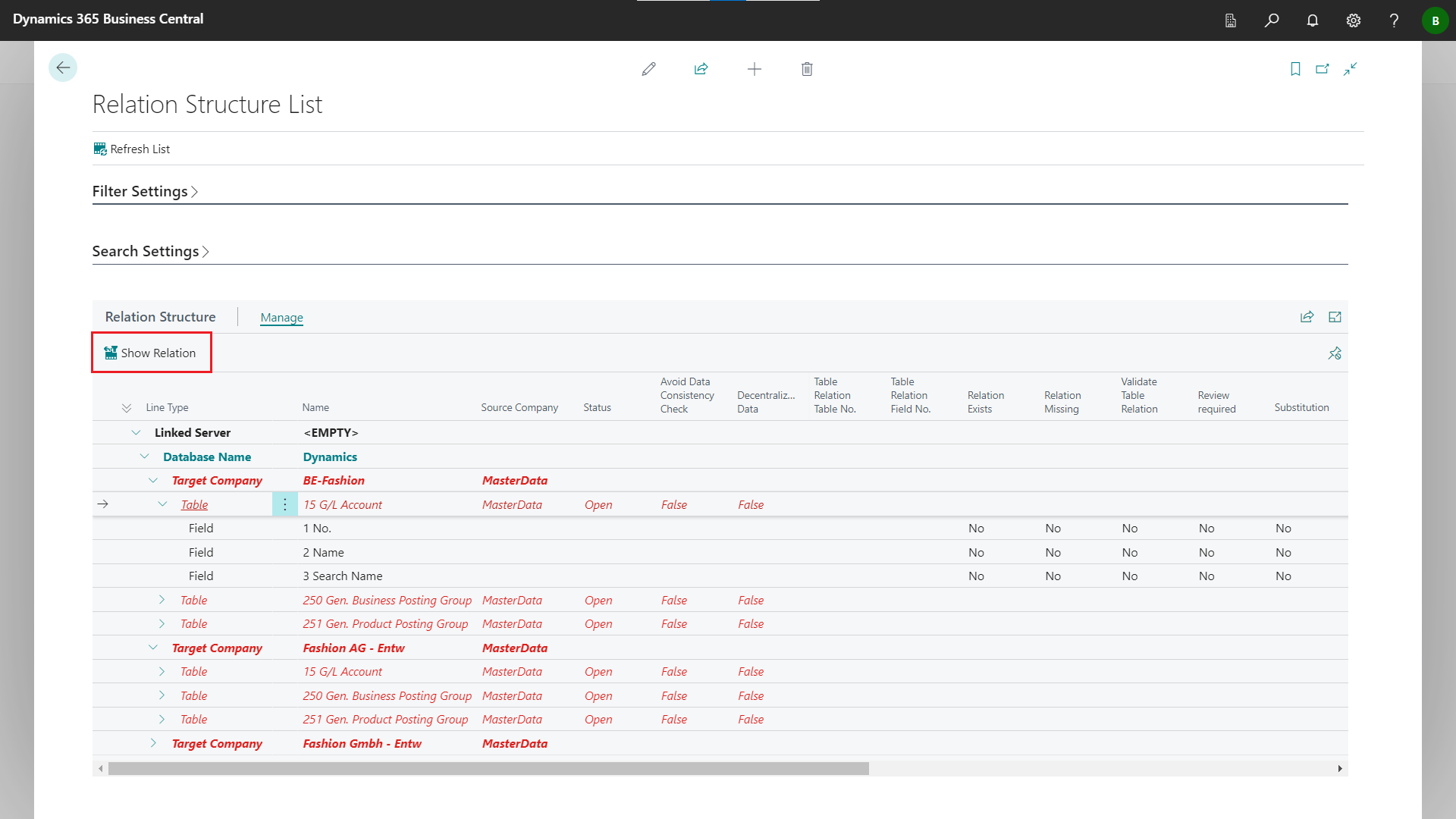
Task: Collapse the Linked Server node
Action: point(136,433)
